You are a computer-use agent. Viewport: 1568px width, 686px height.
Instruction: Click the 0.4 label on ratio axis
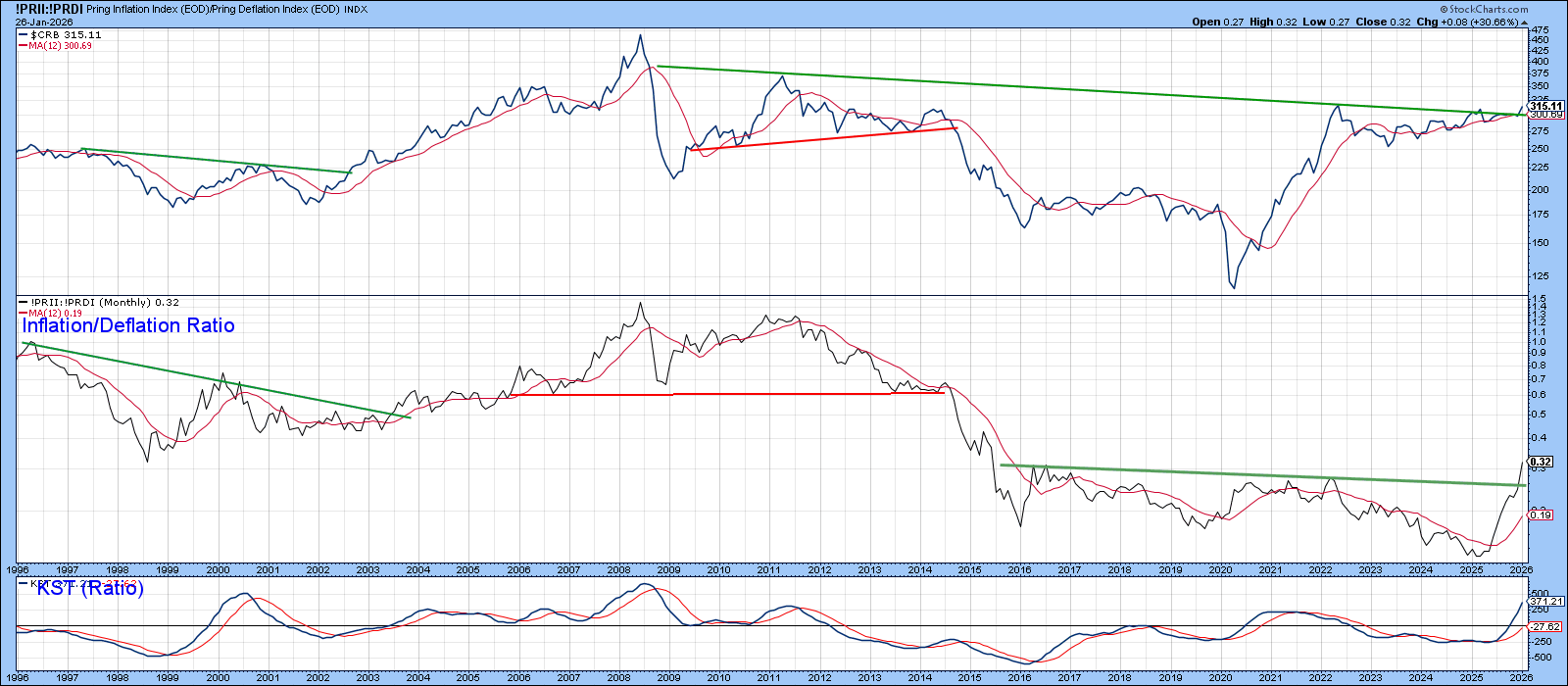tap(1538, 438)
